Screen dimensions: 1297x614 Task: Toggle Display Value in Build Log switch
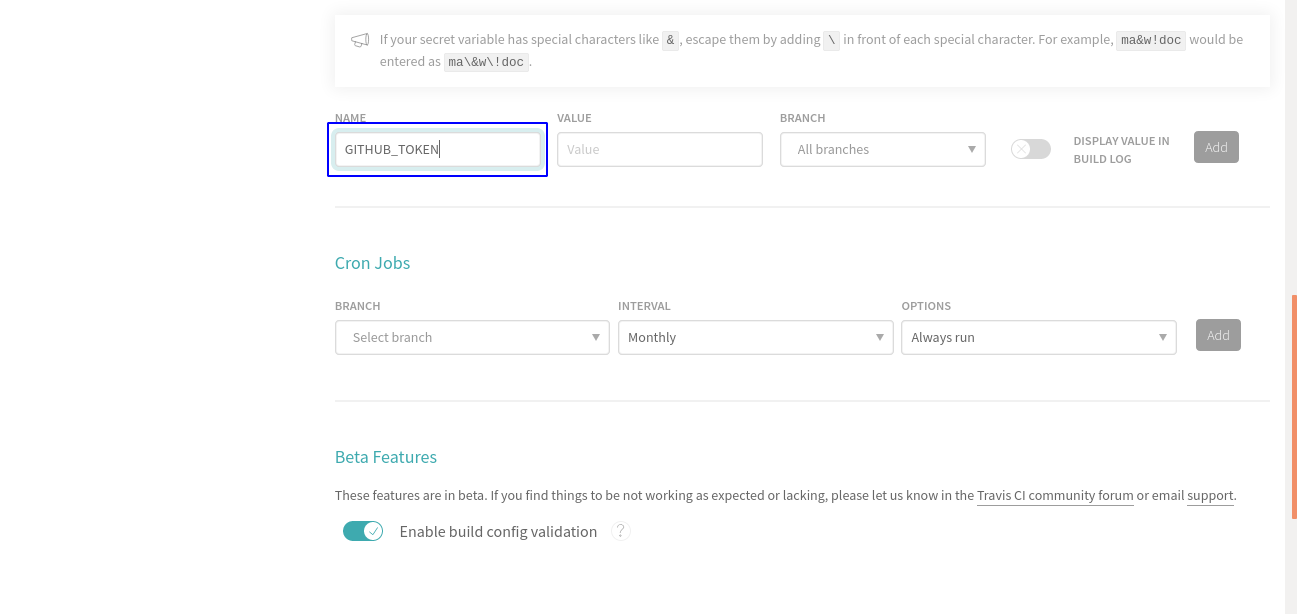point(1030,149)
